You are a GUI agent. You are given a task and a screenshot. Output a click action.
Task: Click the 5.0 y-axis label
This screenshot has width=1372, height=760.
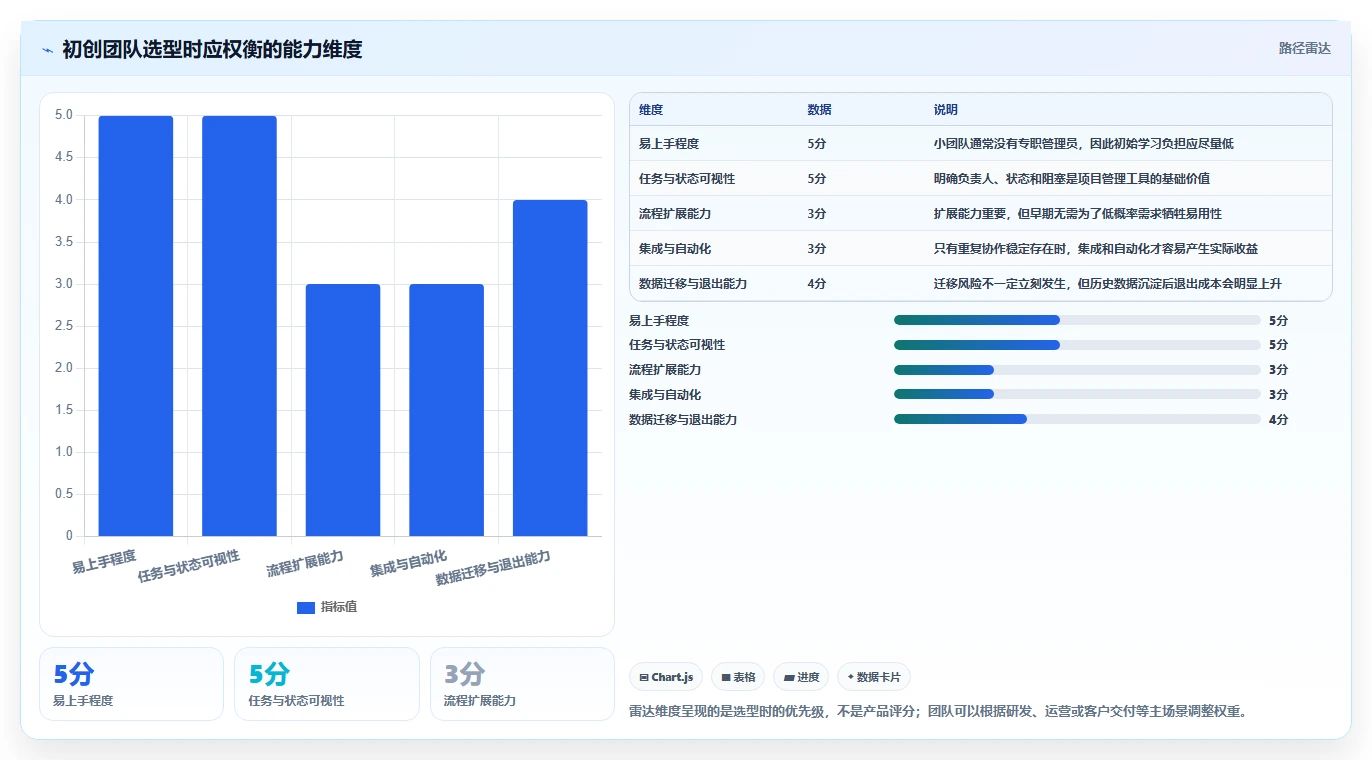tap(64, 115)
